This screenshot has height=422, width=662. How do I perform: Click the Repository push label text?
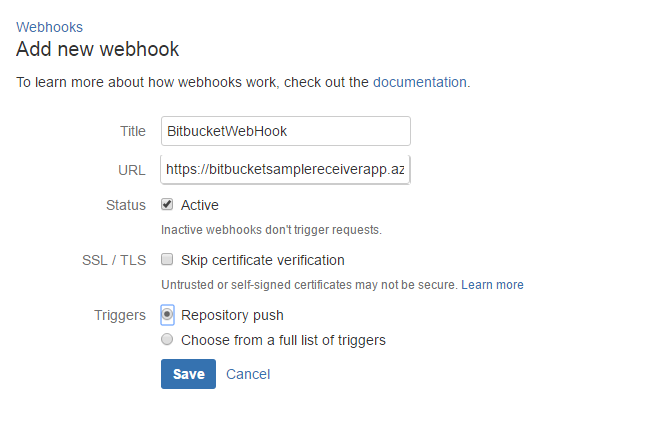232,315
